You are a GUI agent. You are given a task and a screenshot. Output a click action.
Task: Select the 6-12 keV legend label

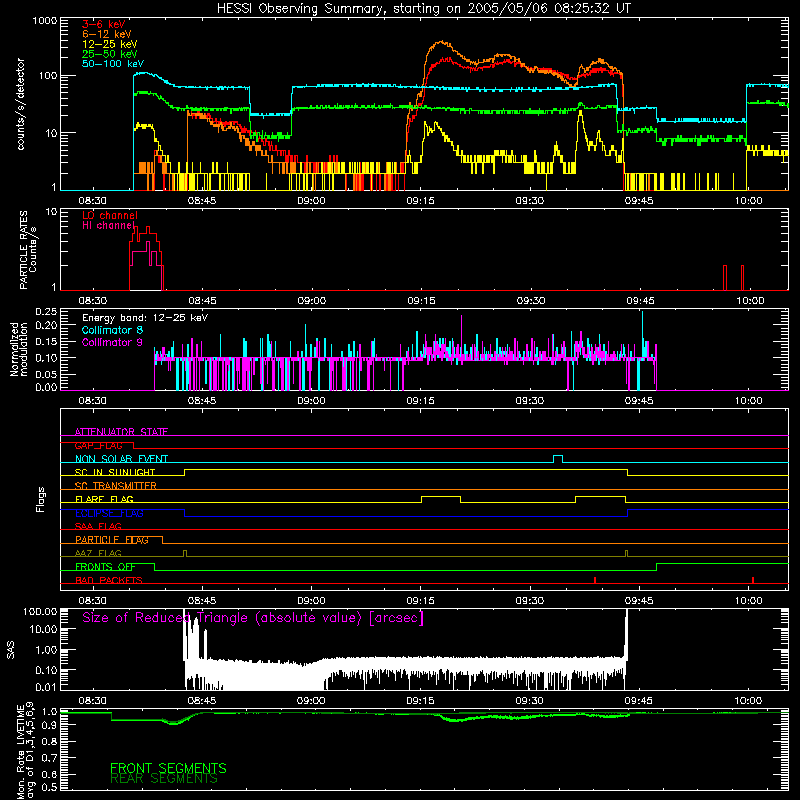tap(107, 34)
